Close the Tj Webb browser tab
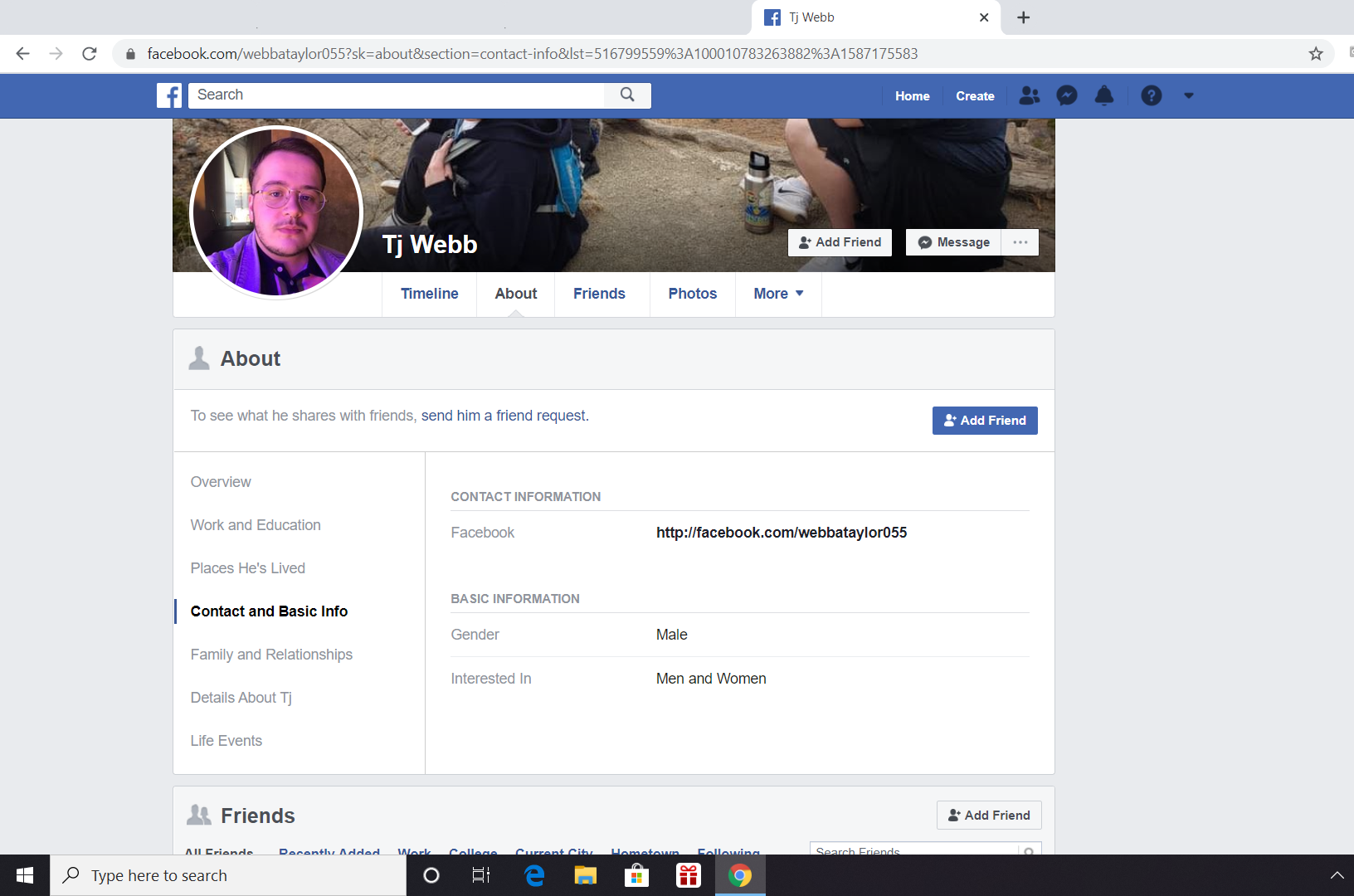This screenshot has width=1354, height=896. (x=984, y=17)
